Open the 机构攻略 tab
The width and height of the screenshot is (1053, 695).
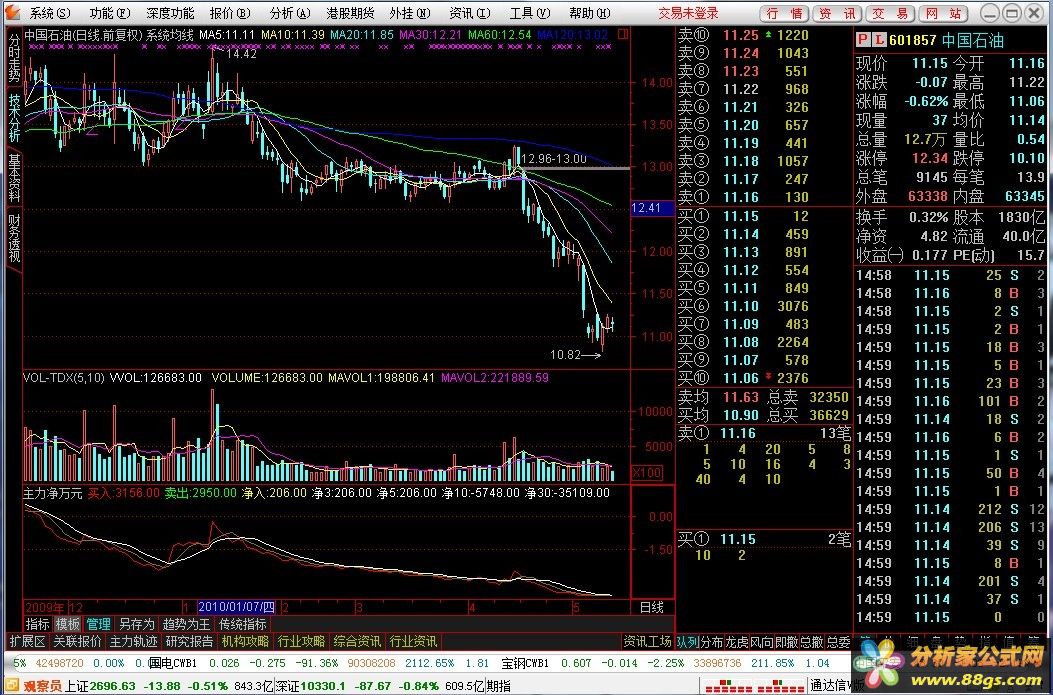[x=245, y=642]
